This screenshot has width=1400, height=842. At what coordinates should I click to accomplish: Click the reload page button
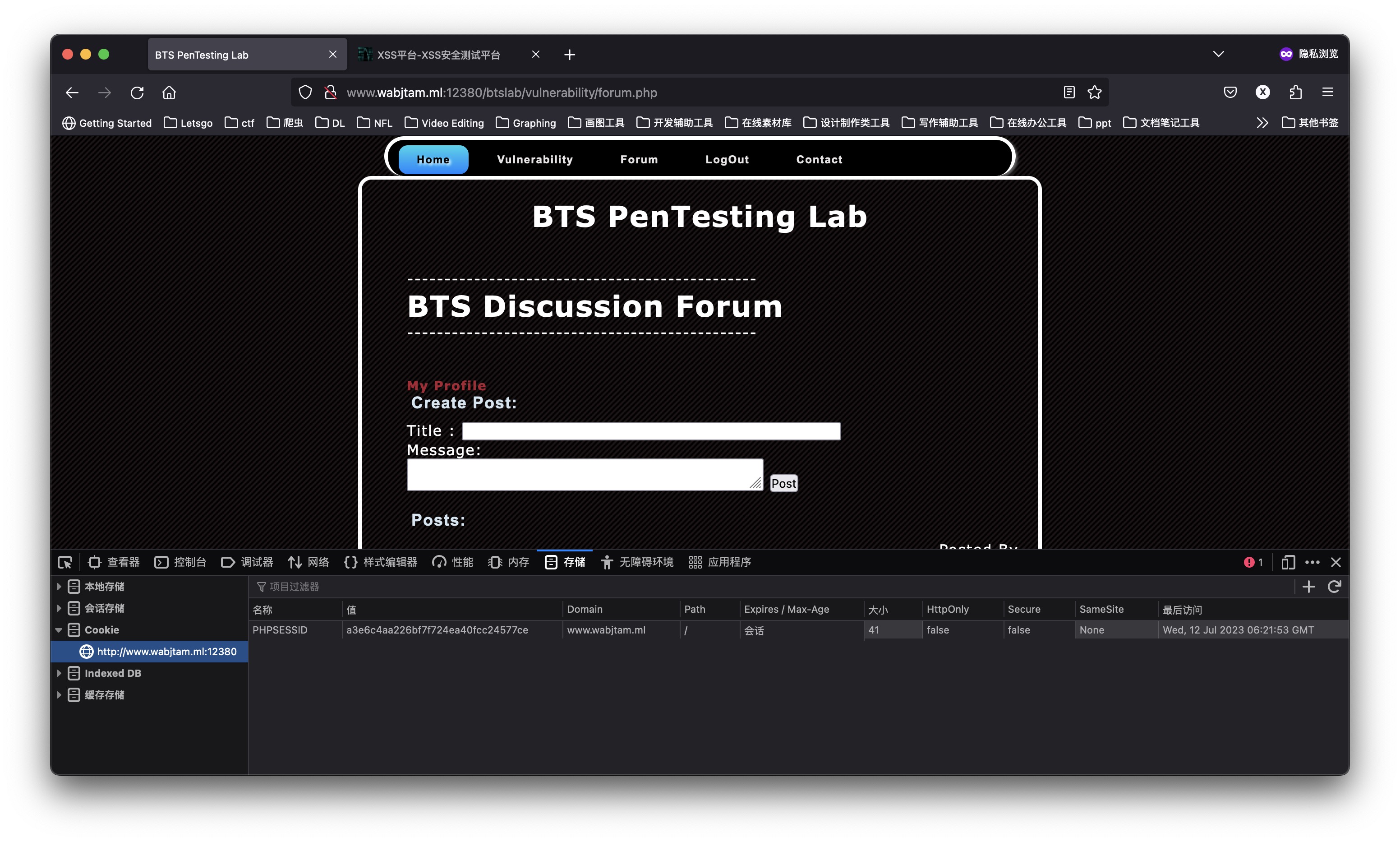[x=137, y=93]
